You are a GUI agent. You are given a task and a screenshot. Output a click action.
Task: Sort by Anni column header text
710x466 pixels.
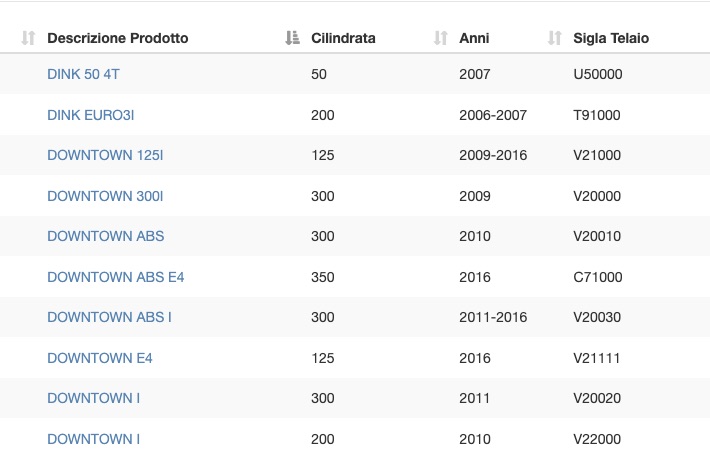tap(474, 38)
